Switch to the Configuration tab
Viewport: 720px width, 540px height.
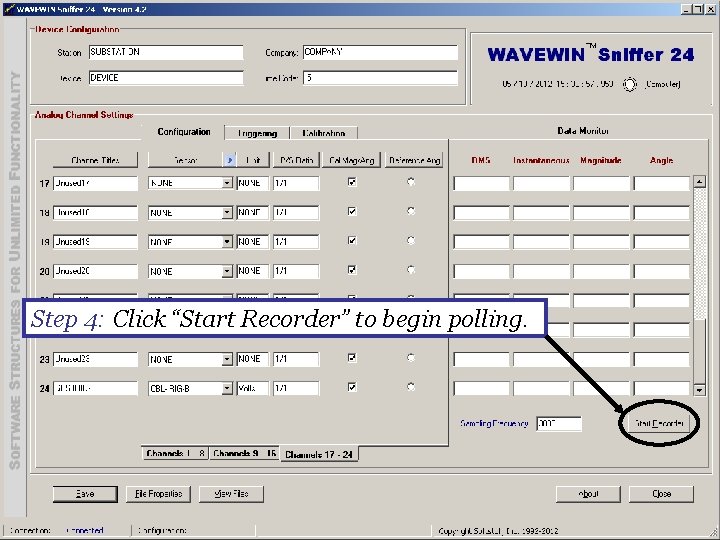pyautogui.click(x=184, y=132)
